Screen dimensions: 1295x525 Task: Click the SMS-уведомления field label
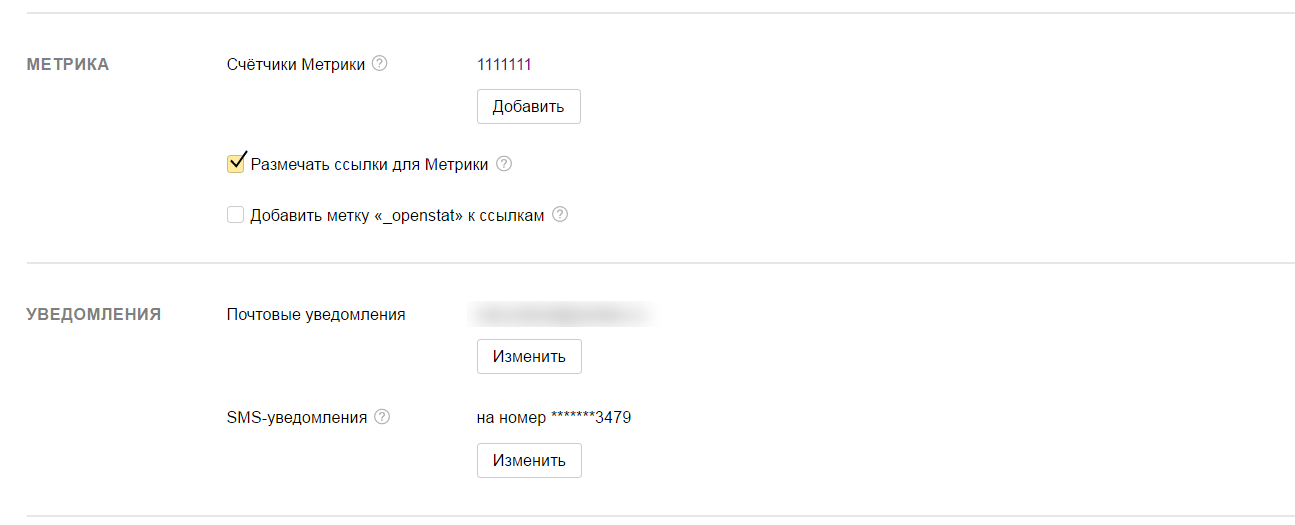[297, 418]
